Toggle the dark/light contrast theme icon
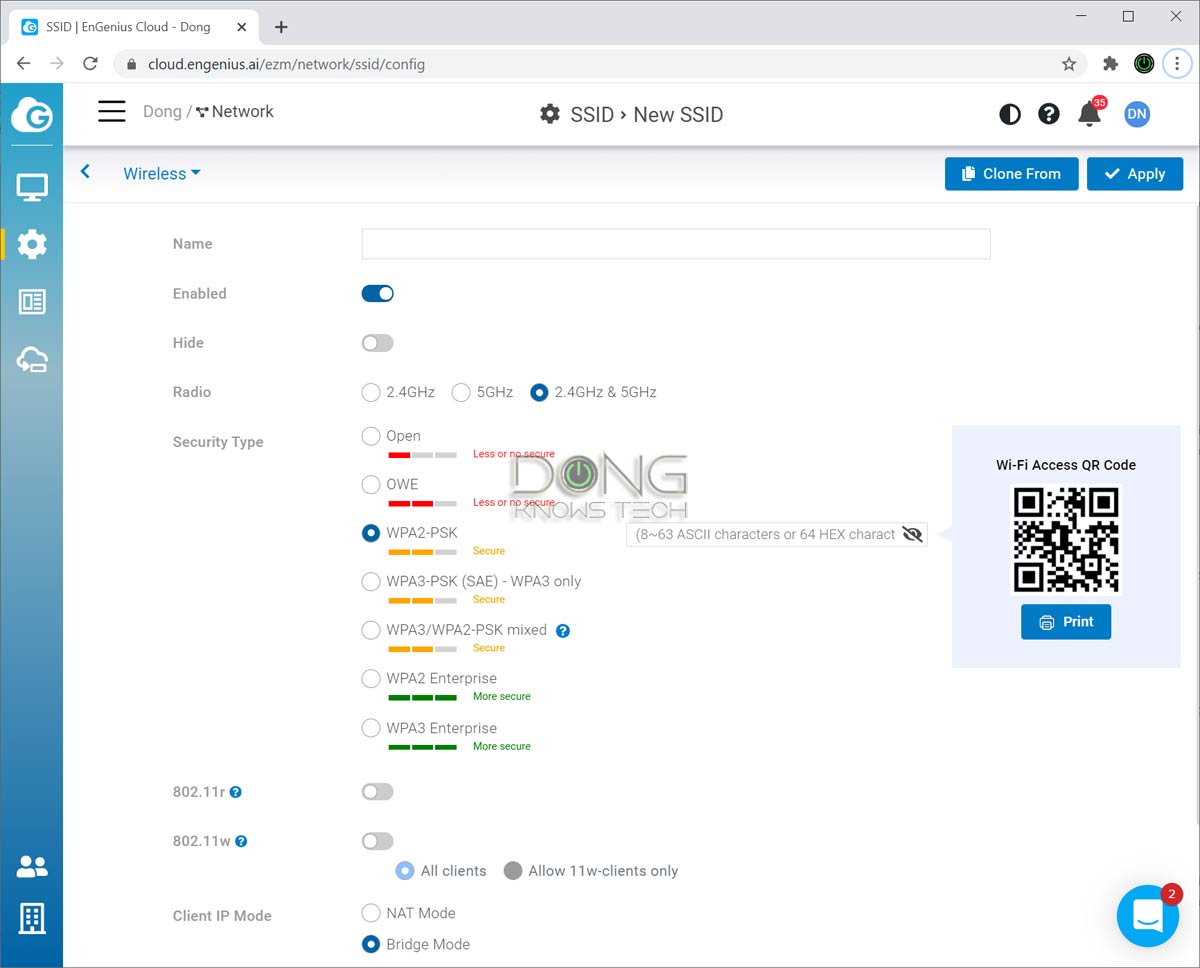 pyautogui.click(x=1010, y=114)
